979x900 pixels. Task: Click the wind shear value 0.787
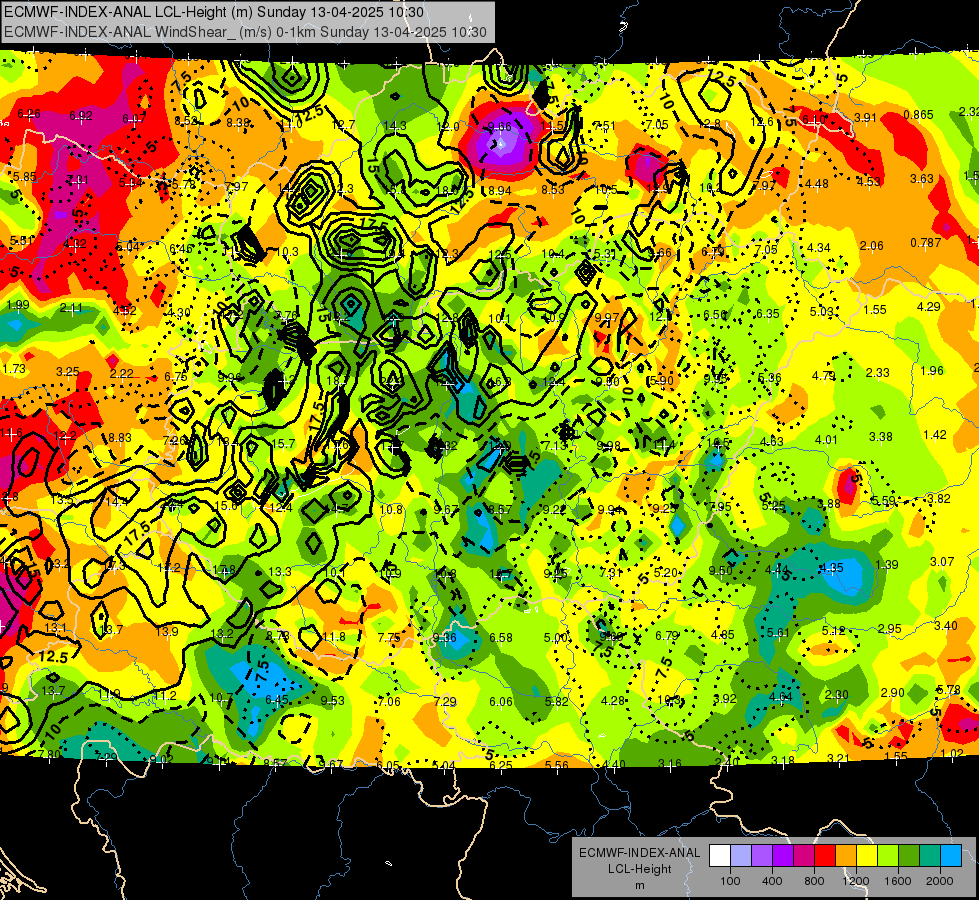coord(925,242)
